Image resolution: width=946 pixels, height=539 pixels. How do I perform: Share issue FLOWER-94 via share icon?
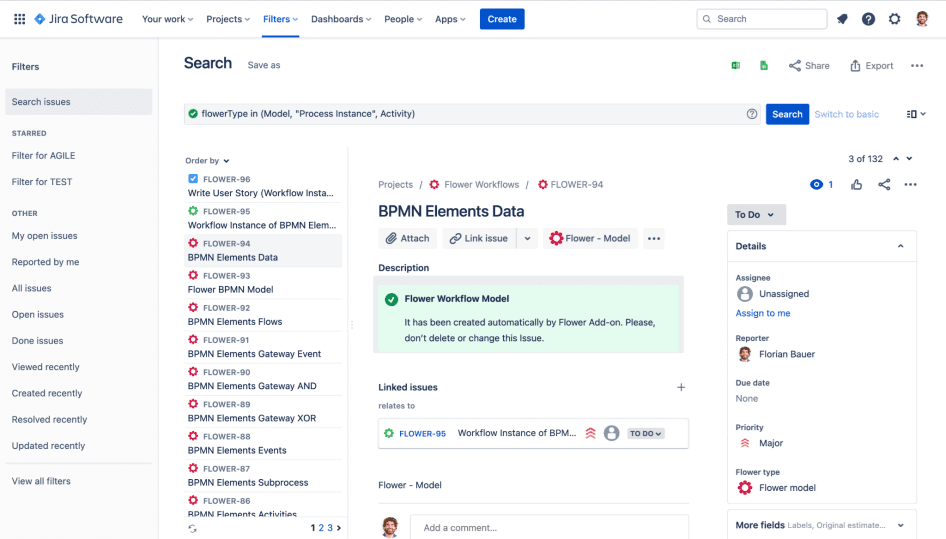pyautogui.click(x=884, y=185)
